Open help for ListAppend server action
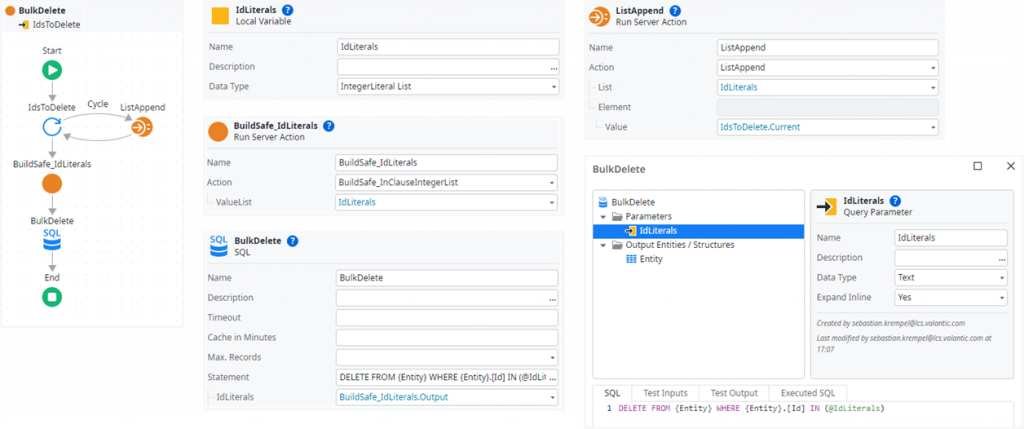This screenshot has width=1024, height=429. pyautogui.click(x=676, y=11)
